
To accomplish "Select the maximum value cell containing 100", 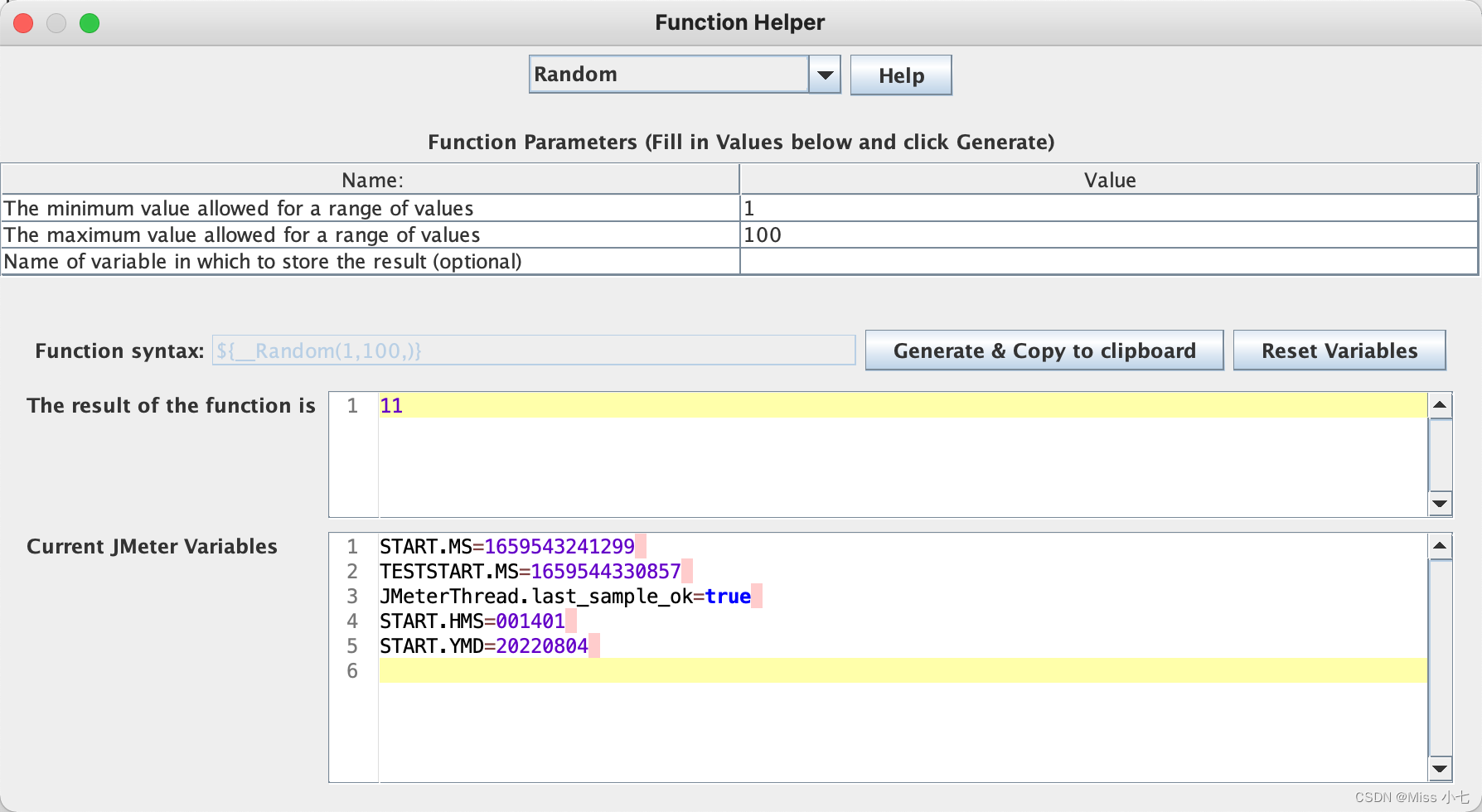I will [1109, 234].
